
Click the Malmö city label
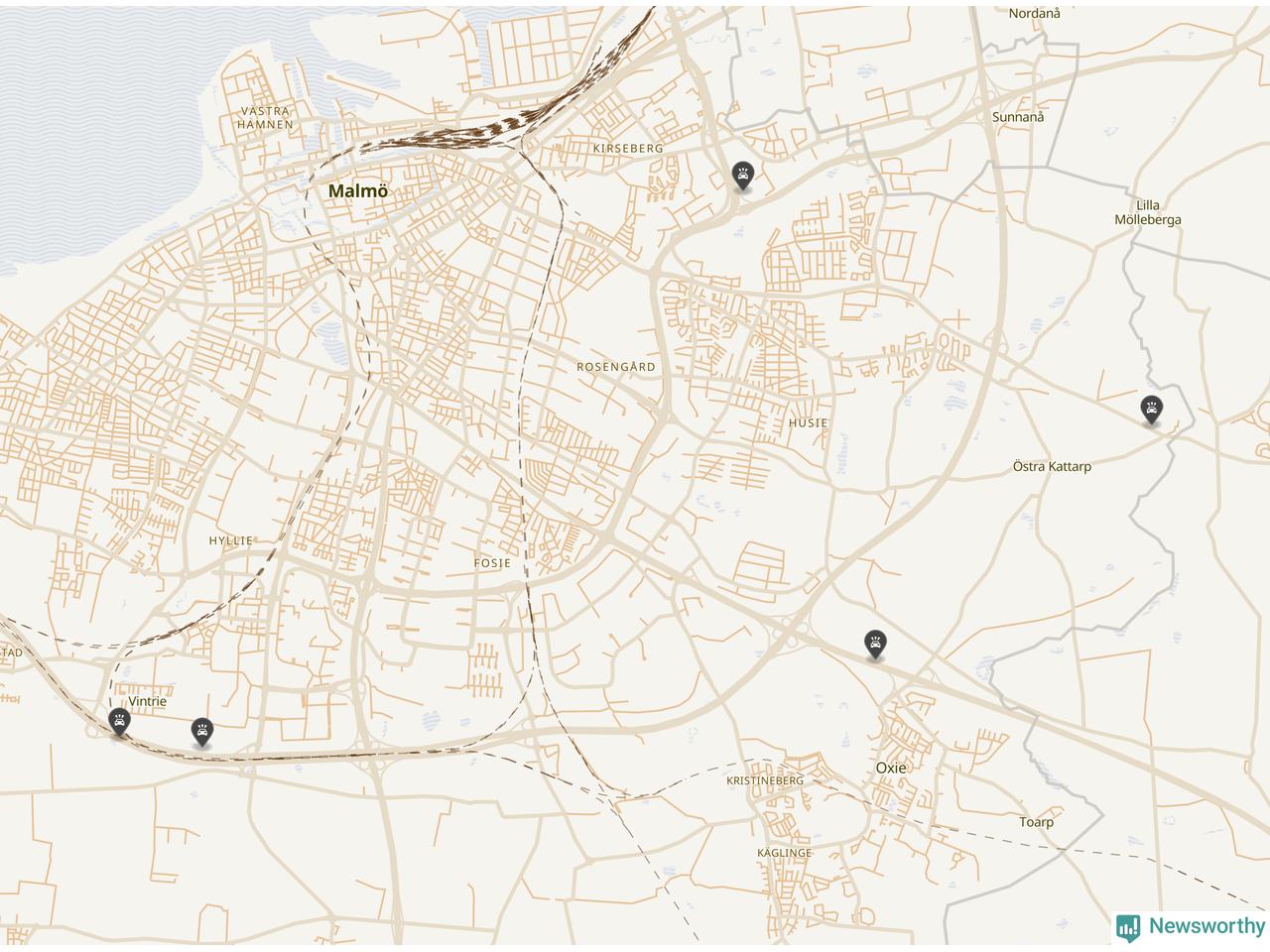(358, 190)
